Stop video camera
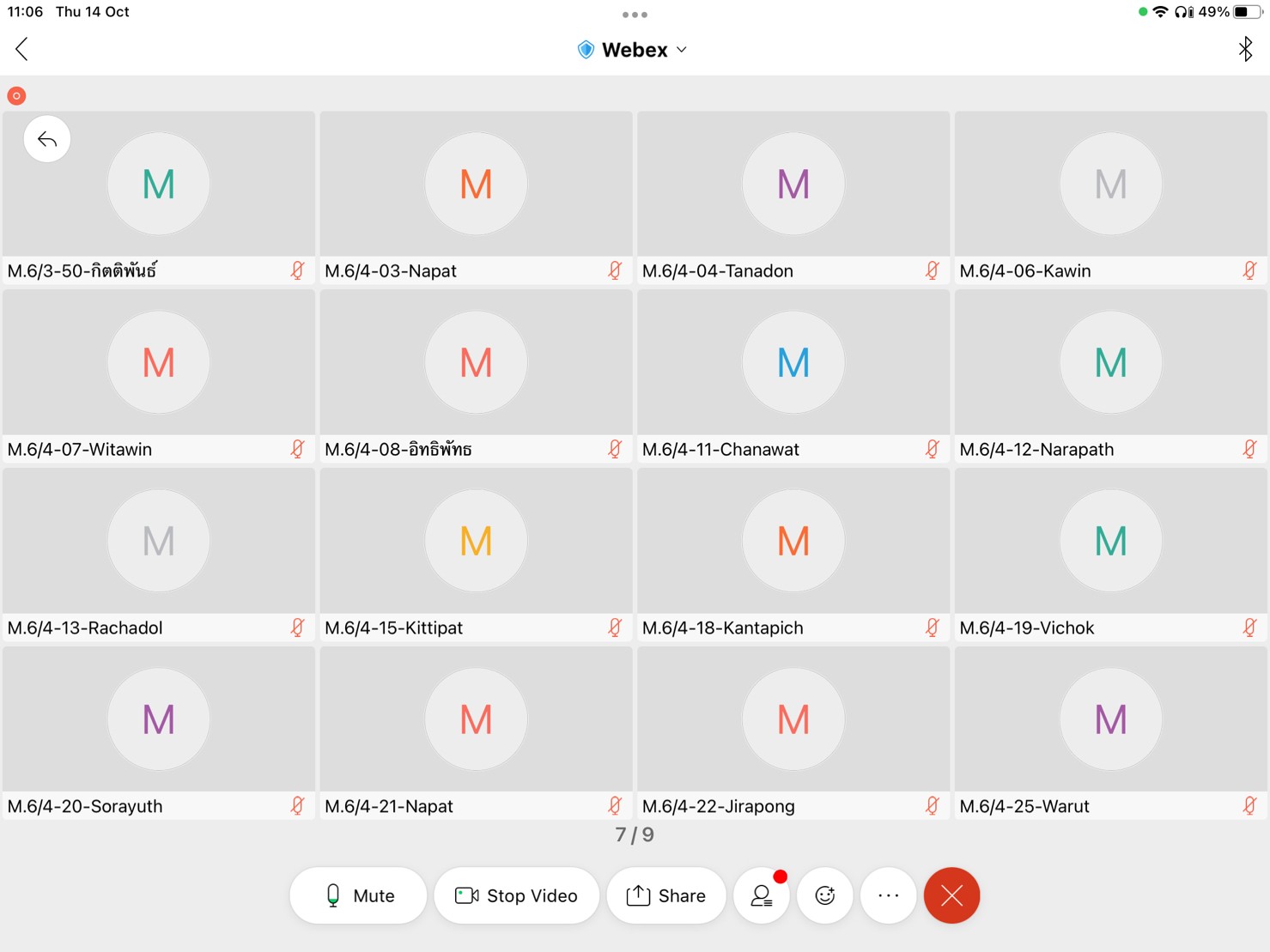 (516, 895)
